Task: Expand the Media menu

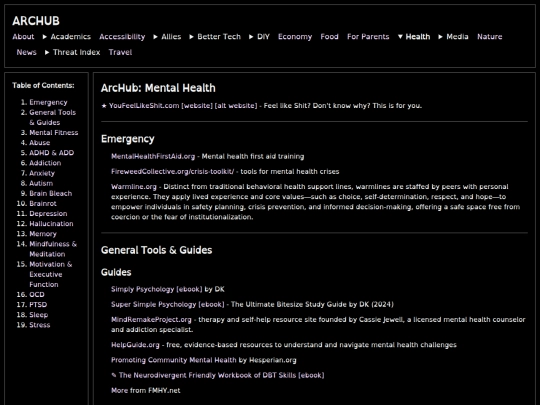Action: (453, 37)
